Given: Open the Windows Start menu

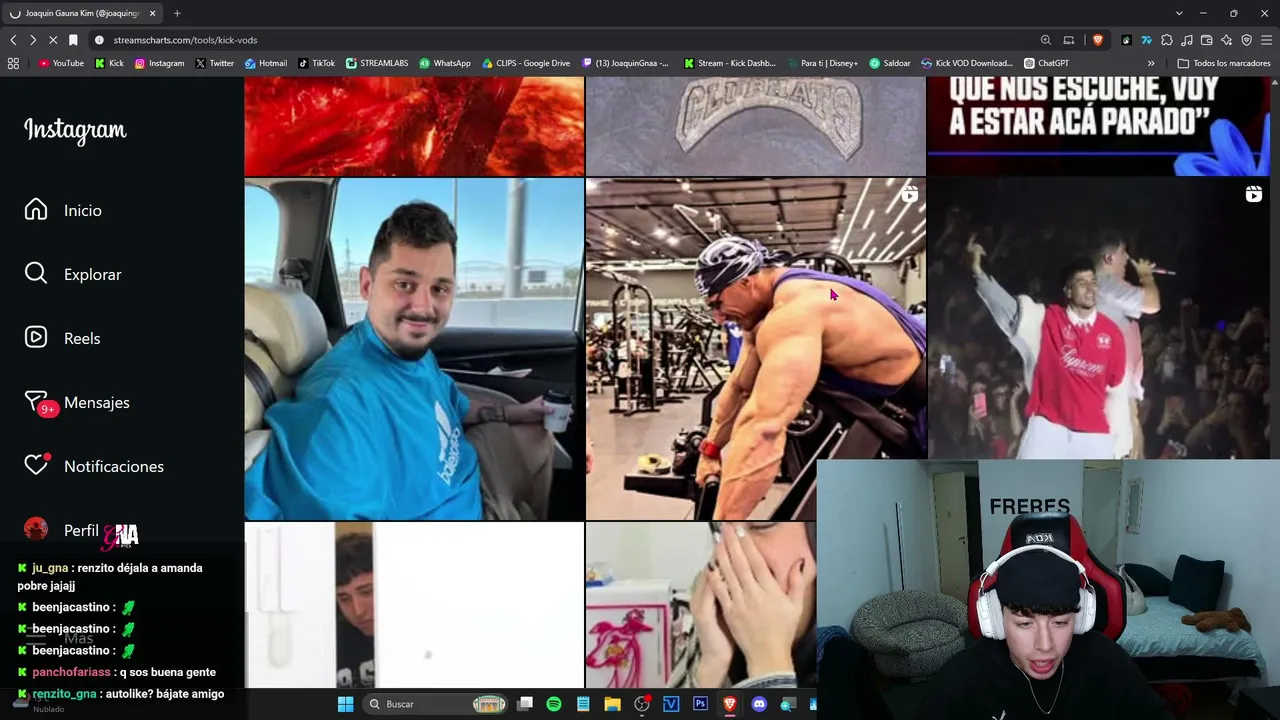Looking at the screenshot, I should pyautogui.click(x=345, y=704).
